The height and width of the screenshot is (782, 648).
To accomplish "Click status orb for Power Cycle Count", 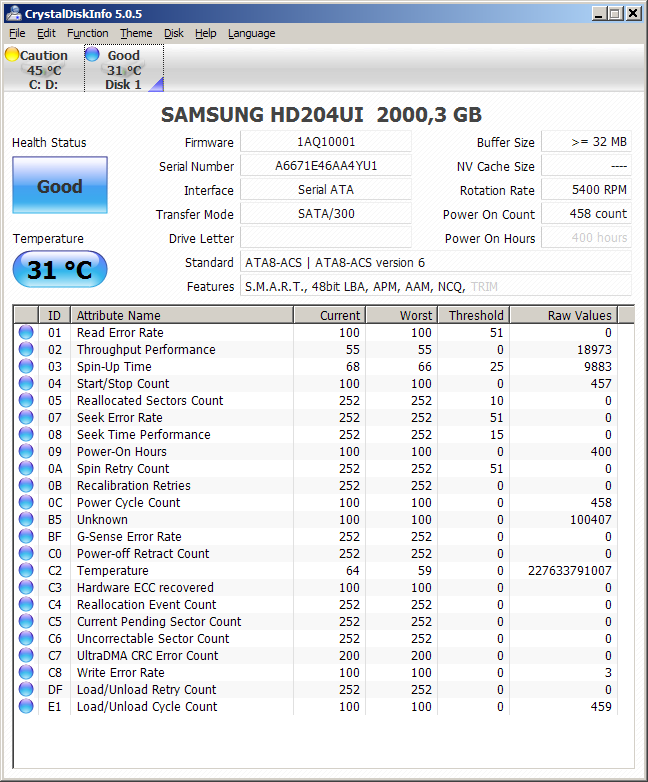I will tap(26, 502).
